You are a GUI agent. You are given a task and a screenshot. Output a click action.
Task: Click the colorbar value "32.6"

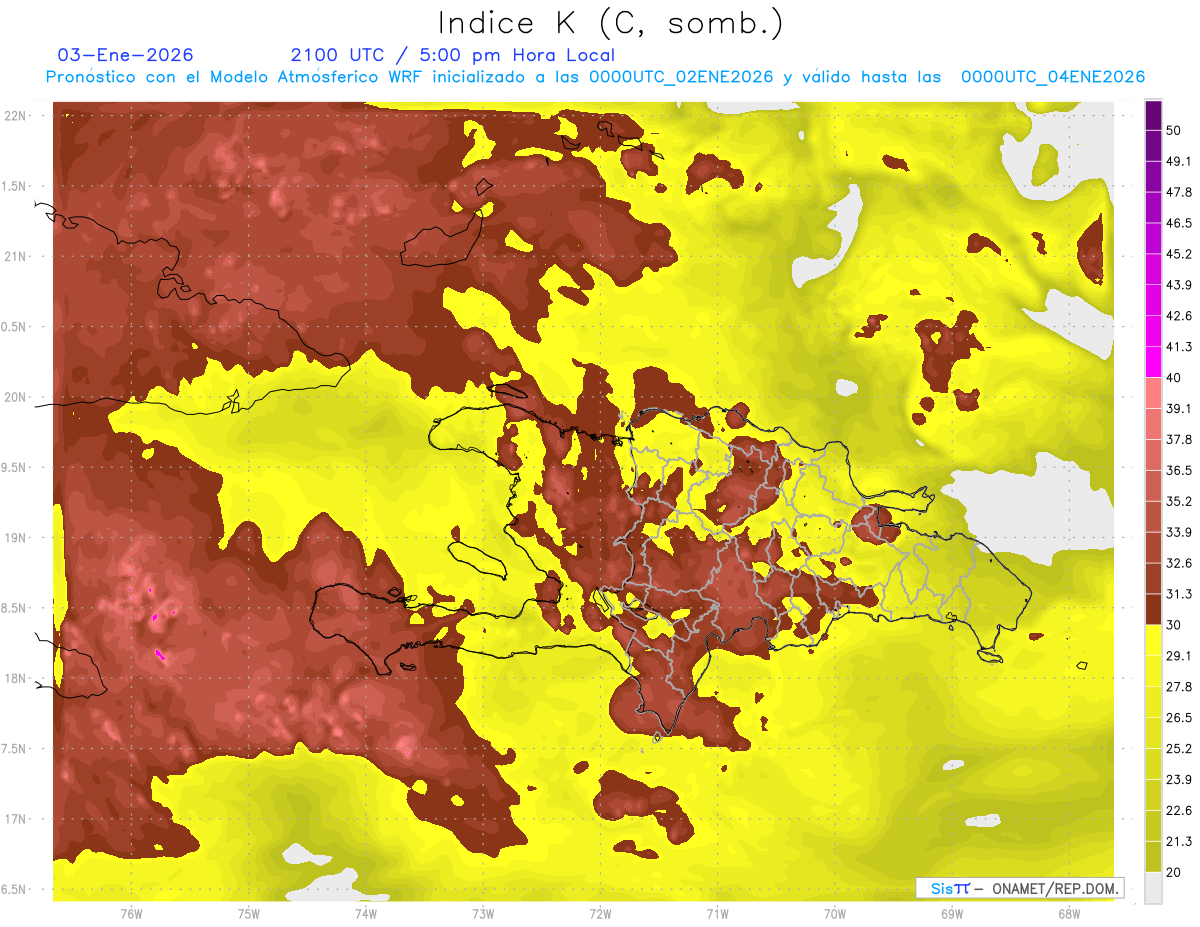click(1178, 563)
